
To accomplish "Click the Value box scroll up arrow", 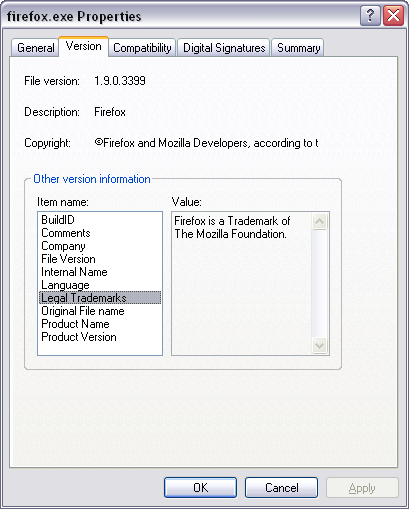I will tap(319, 221).
